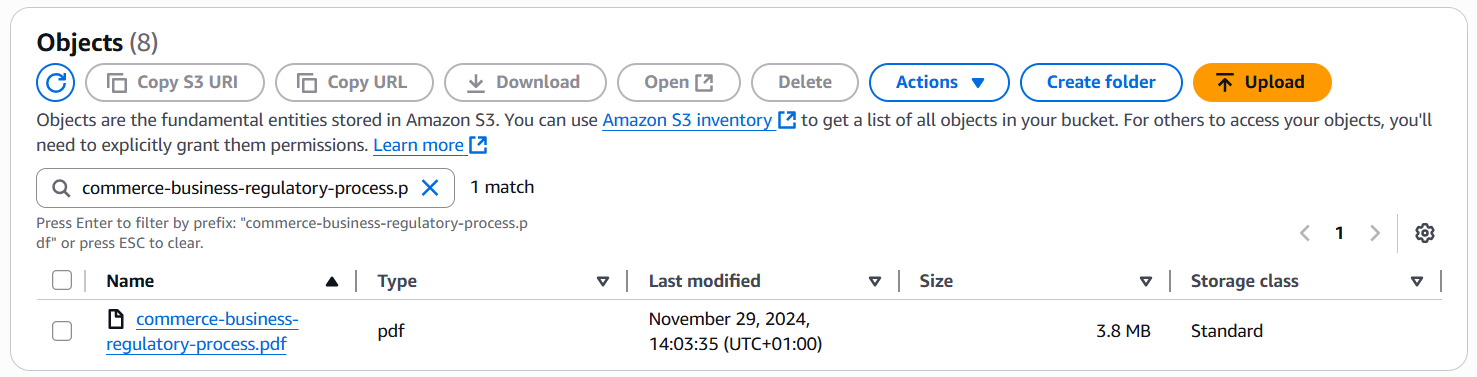Sort by Storage class column arrow

pyautogui.click(x=1417, y=282)
